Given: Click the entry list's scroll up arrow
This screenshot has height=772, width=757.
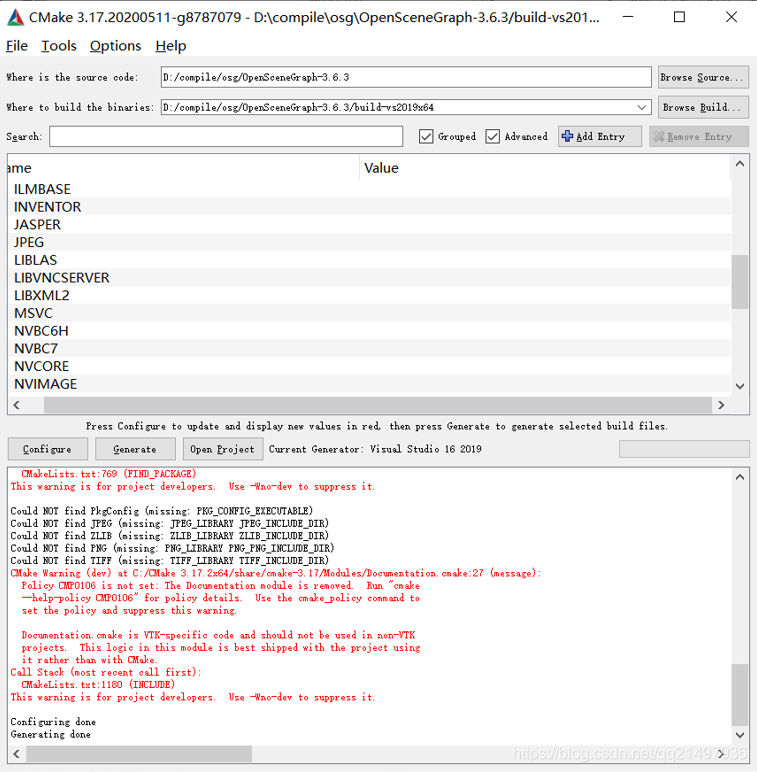Looking at the screenshot, I should pyautogui.click(x=739, y=164).
